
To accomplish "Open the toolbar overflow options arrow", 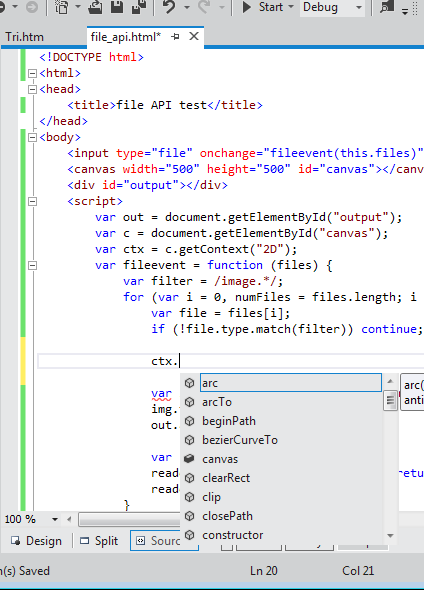I will point(405,11).
